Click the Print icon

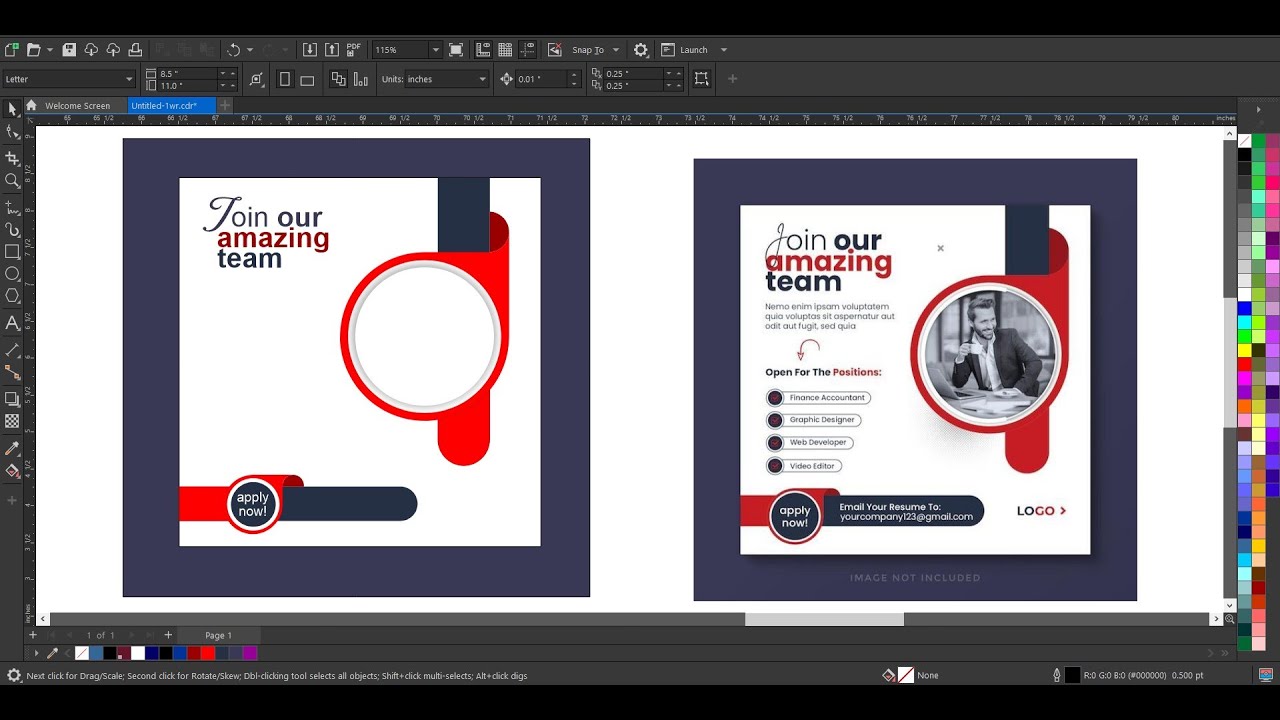(135, 49)
